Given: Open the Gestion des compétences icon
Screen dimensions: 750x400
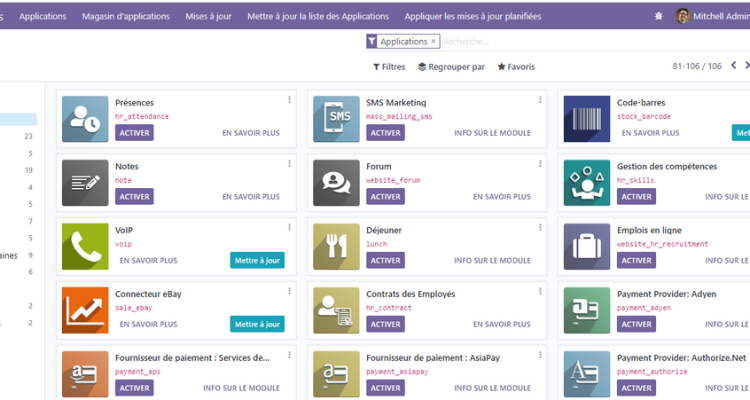Looking at the screenshot, I should 587,183.
